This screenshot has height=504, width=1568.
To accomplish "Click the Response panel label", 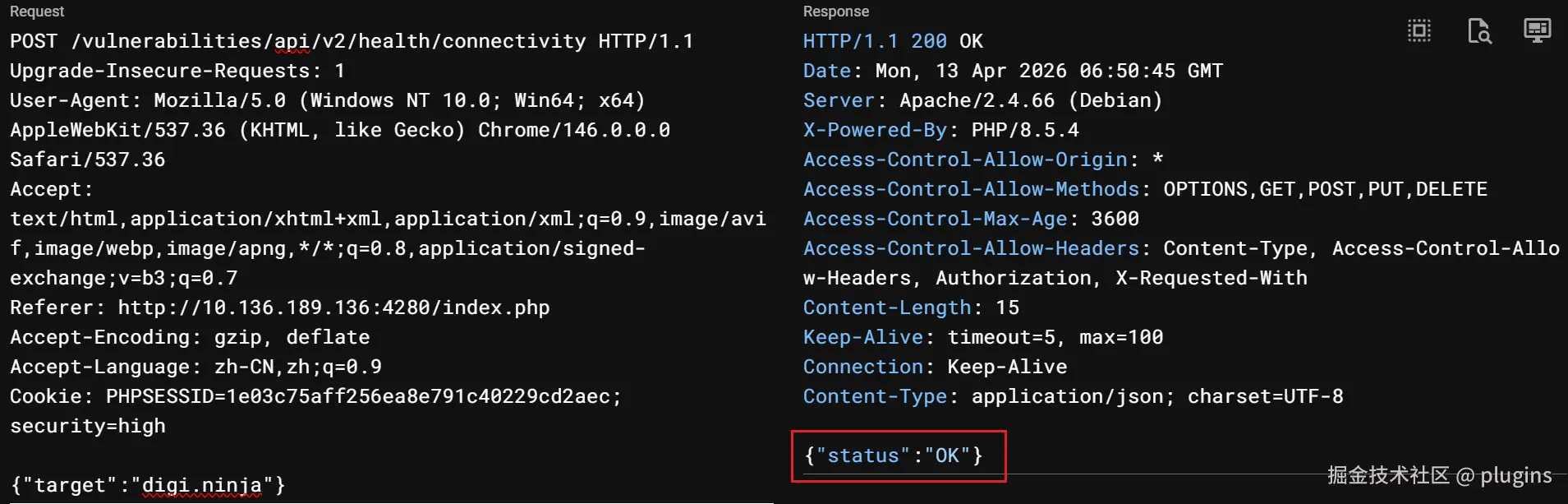I will pos(835,12).
